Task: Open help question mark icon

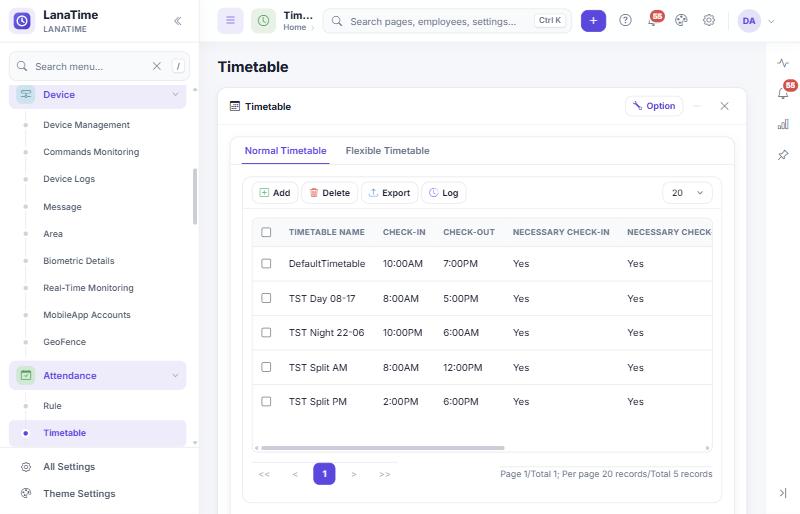Action: (x=625, y=20)
